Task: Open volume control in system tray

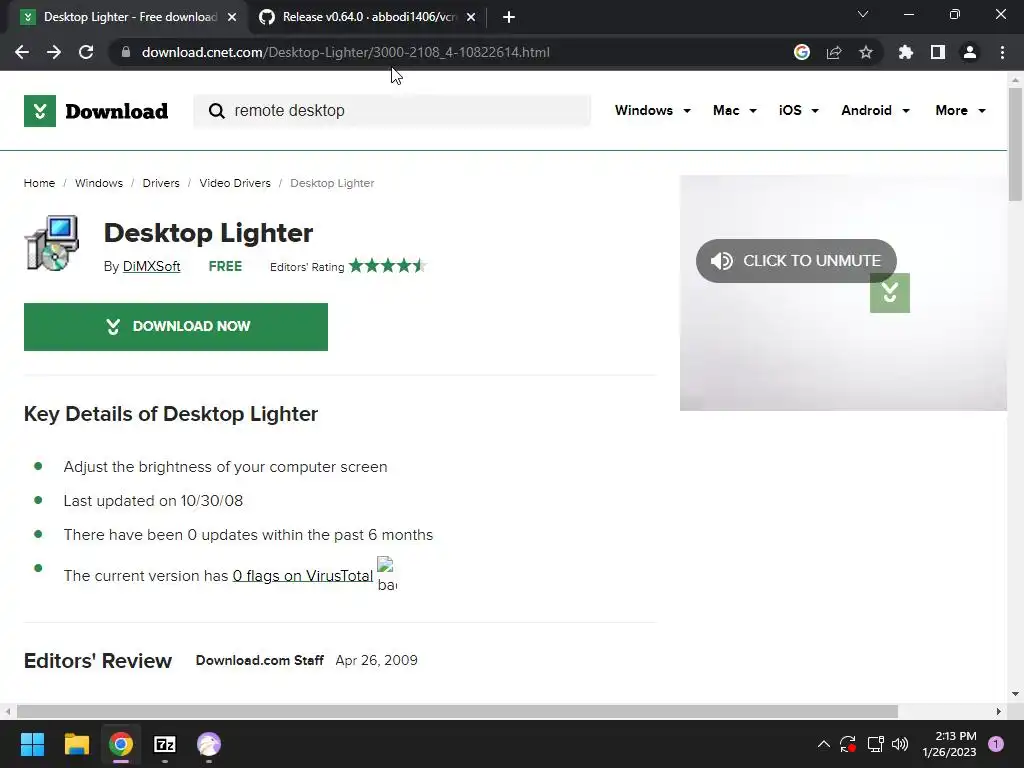Action: click(900, 744)
